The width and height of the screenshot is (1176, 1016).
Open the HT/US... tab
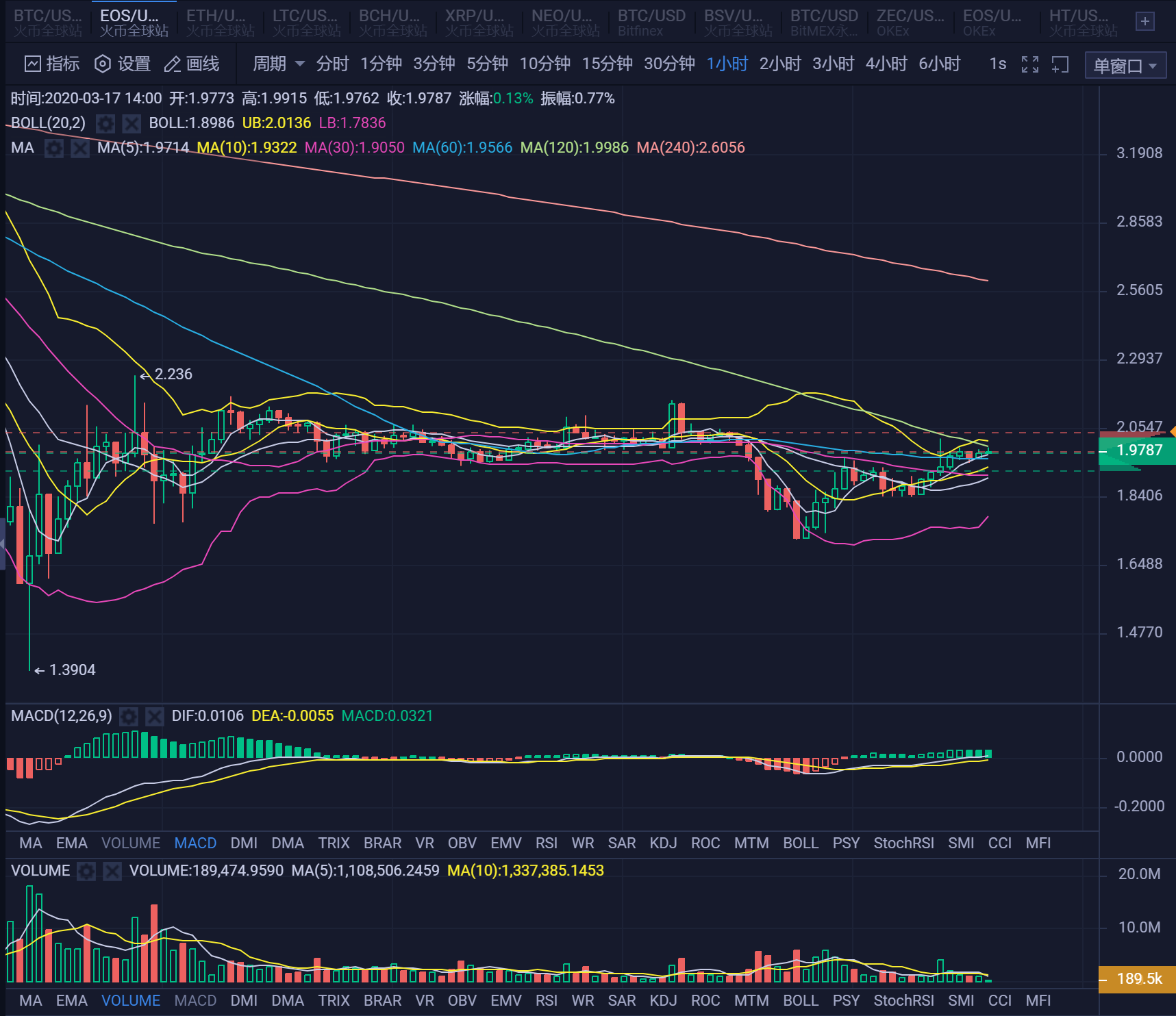1083,22
